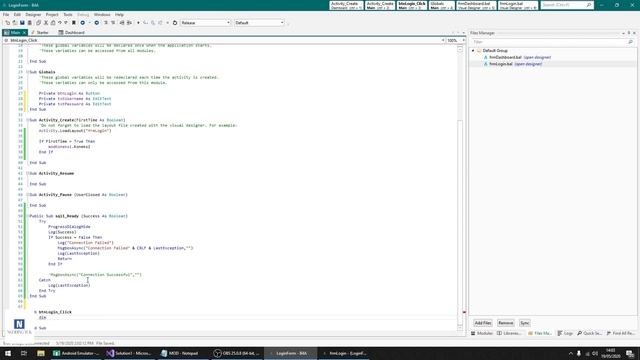Viewport: 640px width, 360px height.
Task: Collapse Default Group tree node
Action: [x=473, y=51]
